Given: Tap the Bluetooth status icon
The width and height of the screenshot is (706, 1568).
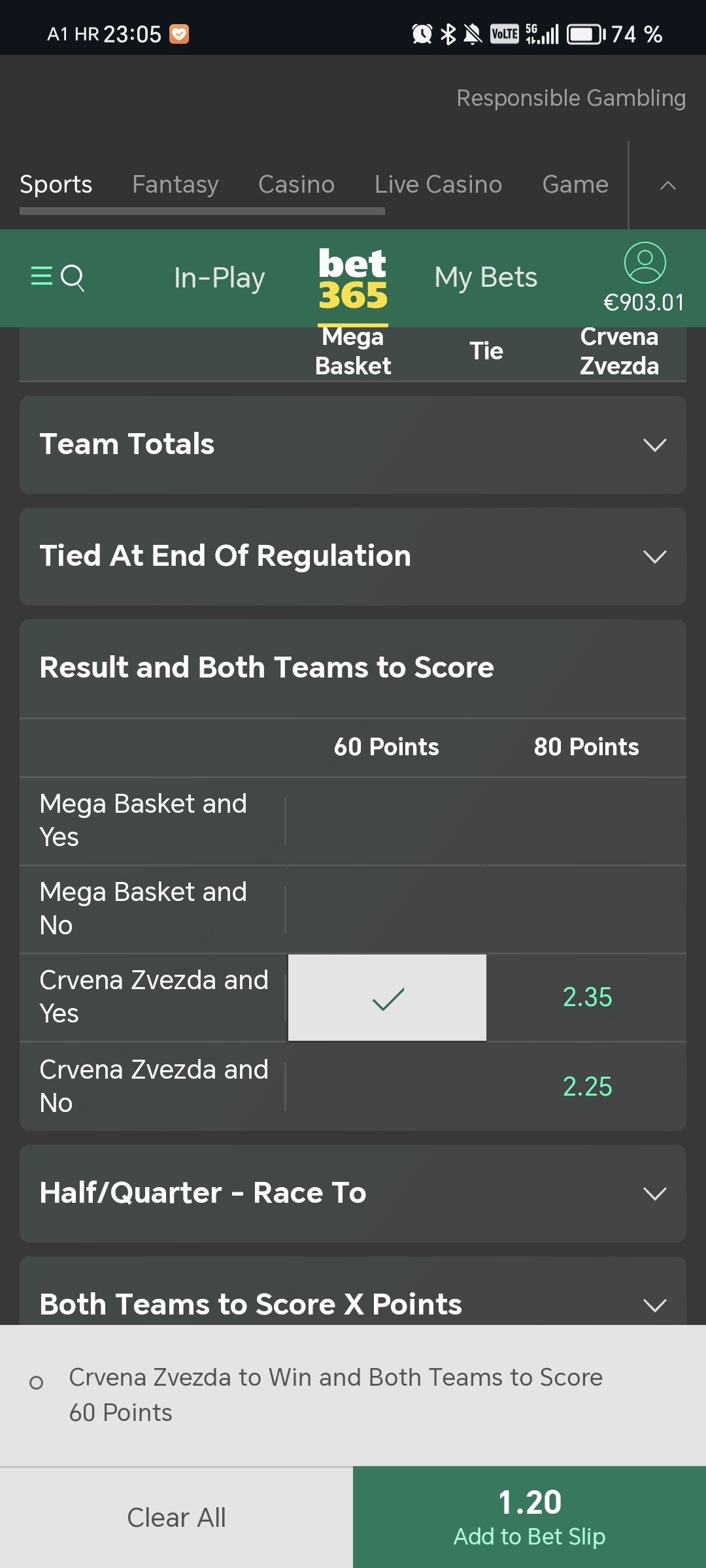Looking at the screenshot, I should pyautogui.click(x=448, y=34).
